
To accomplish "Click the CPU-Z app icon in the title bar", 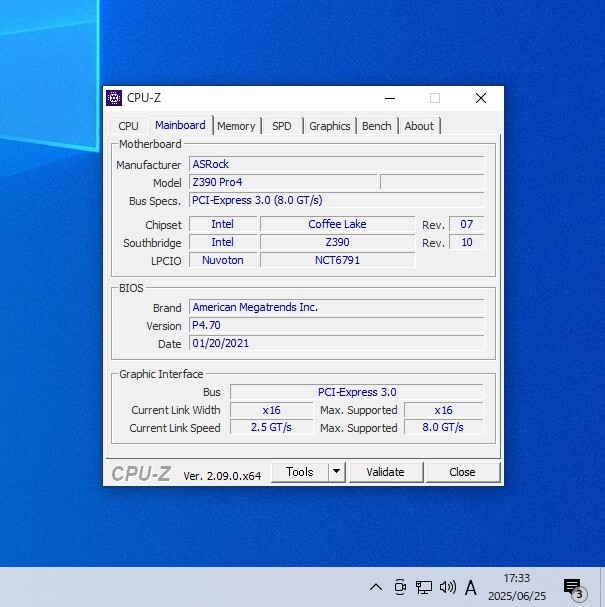I will point(114,98).
